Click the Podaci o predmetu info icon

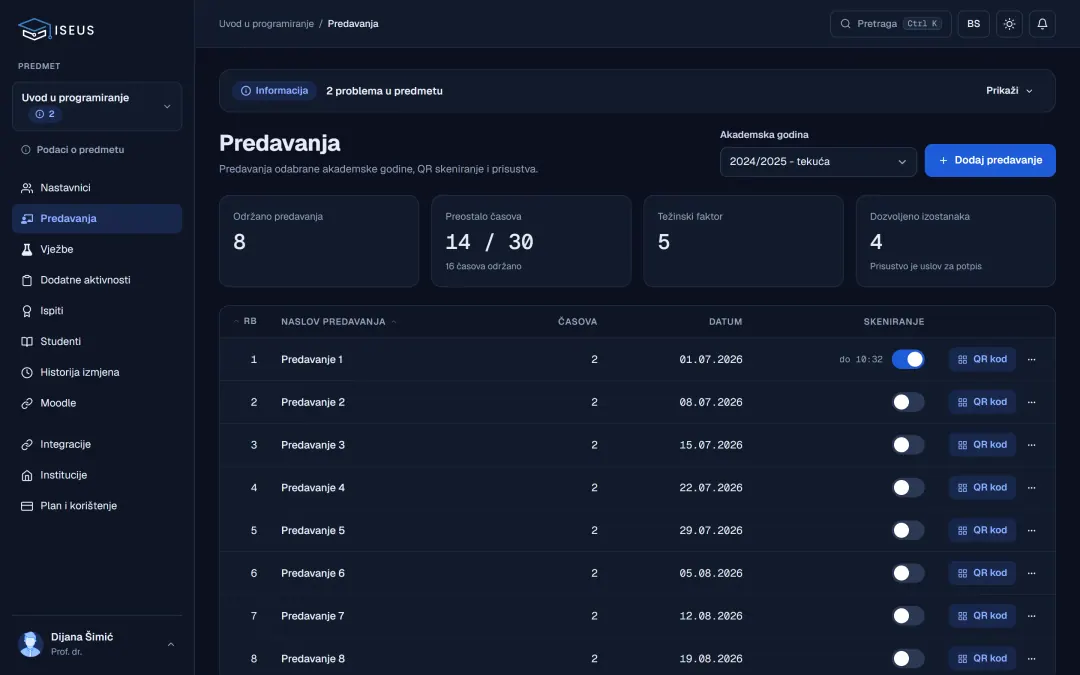tap(25, 149)
